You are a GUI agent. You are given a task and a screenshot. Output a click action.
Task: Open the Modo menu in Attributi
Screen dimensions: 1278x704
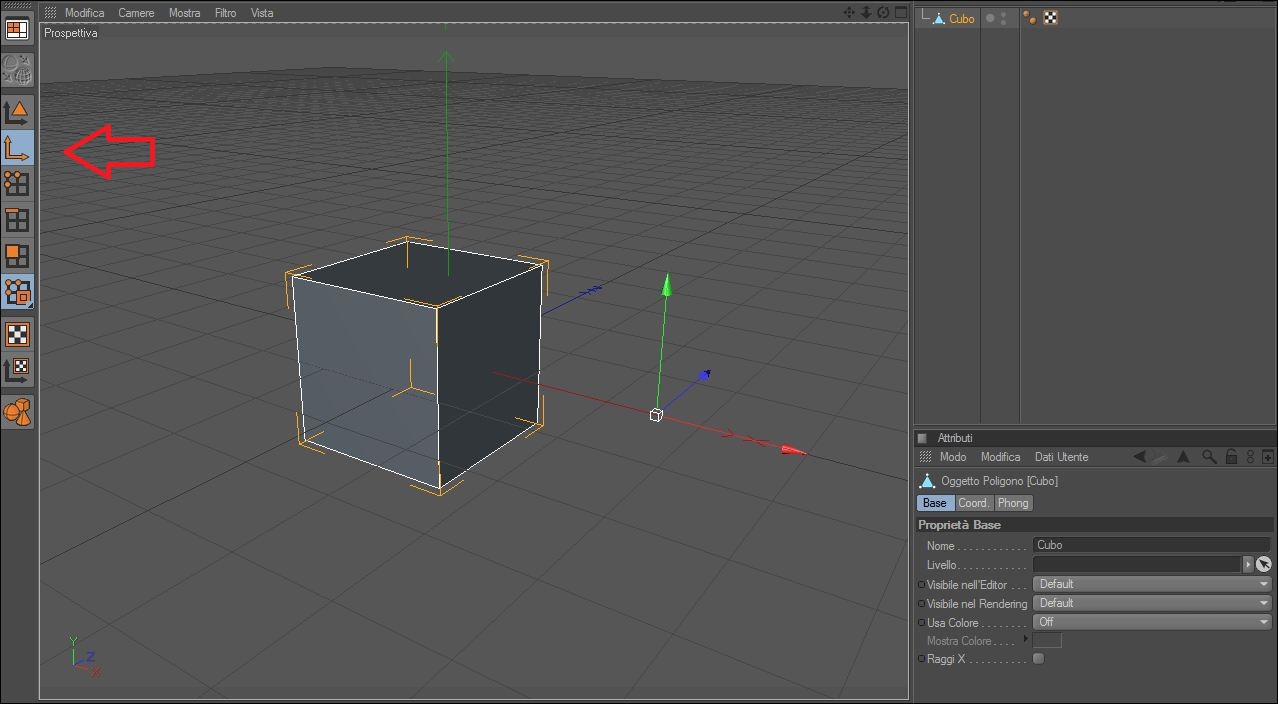point(953,457)
